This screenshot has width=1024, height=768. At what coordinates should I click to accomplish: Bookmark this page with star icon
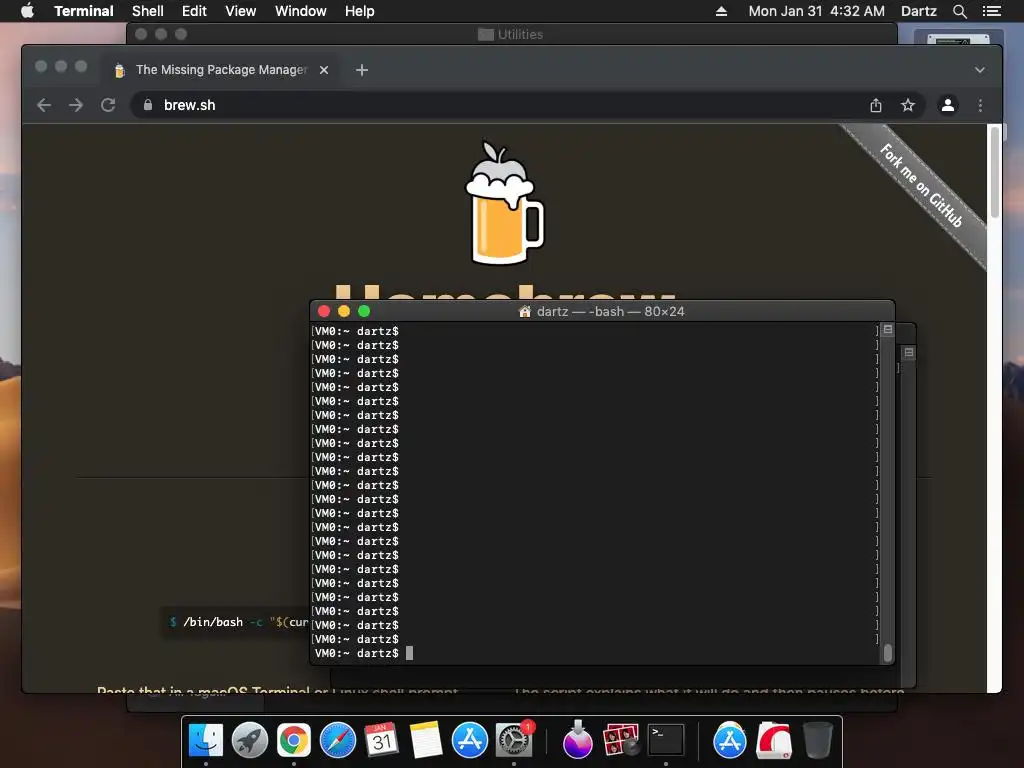908,105
